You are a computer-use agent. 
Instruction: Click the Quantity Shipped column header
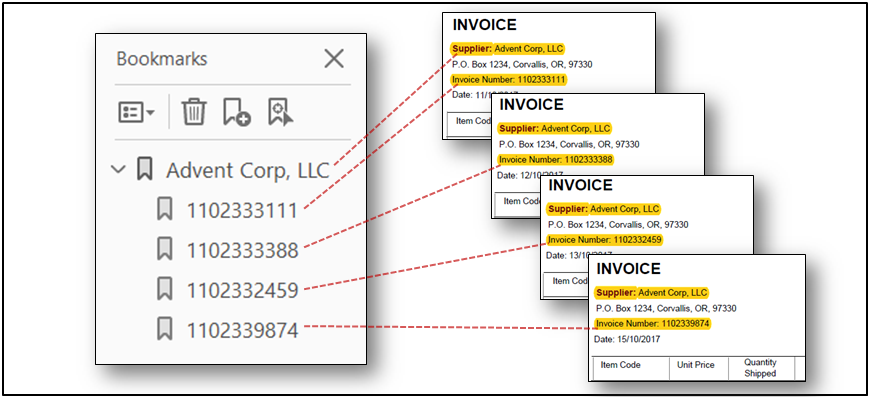760,368
